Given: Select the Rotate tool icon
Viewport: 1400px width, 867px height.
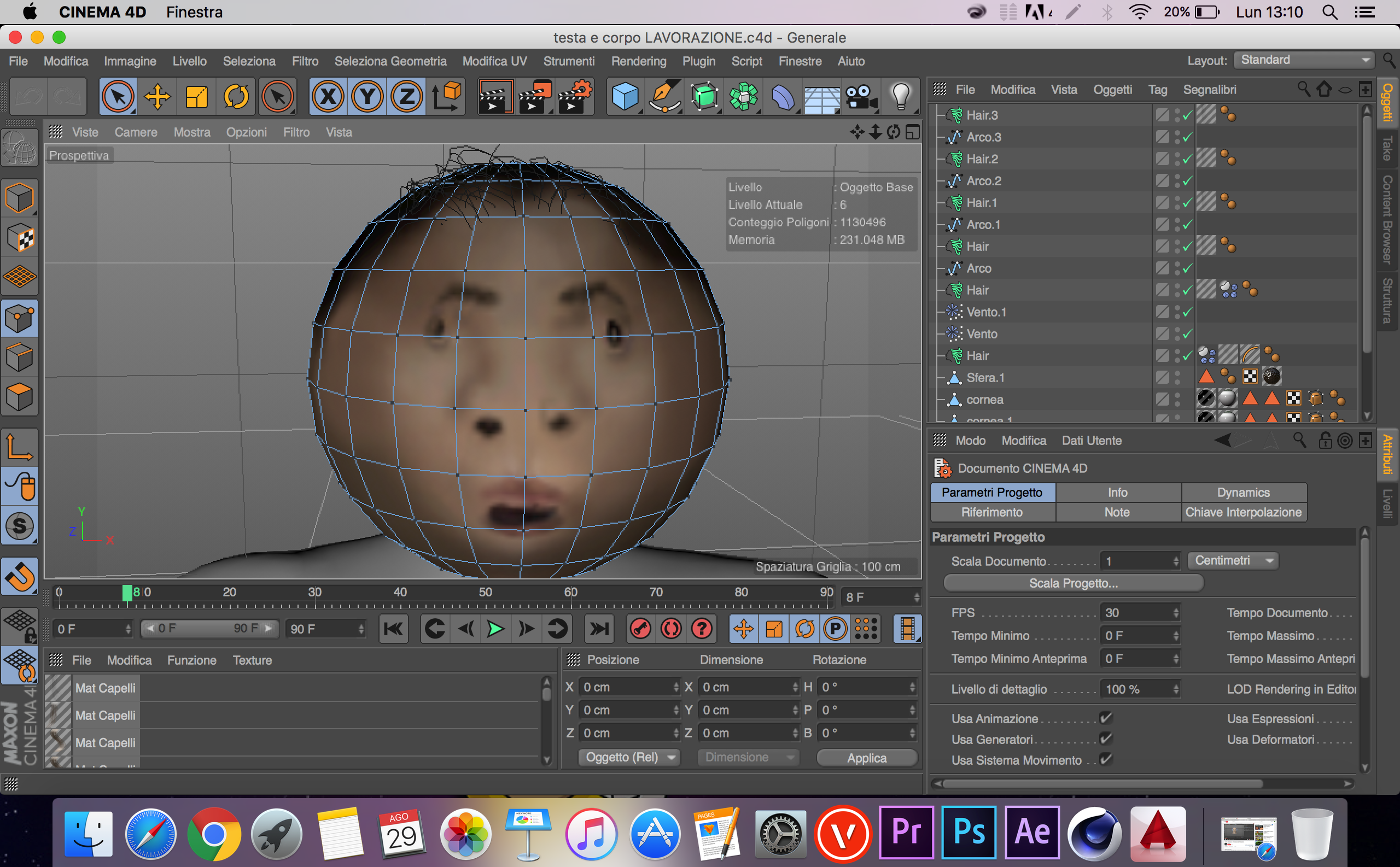Looking at the screenshot, I should (x=236, y=96).
